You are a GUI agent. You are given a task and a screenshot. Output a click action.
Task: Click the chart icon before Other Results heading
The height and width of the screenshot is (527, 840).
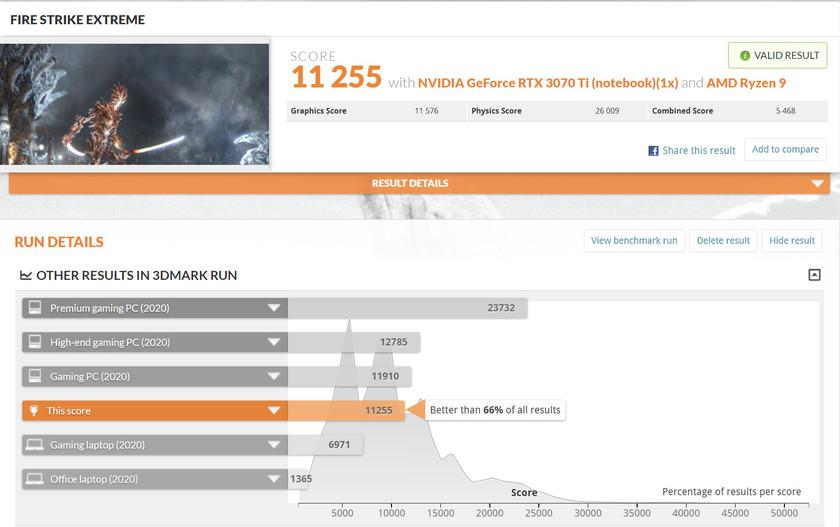click(x=26, y=275)
